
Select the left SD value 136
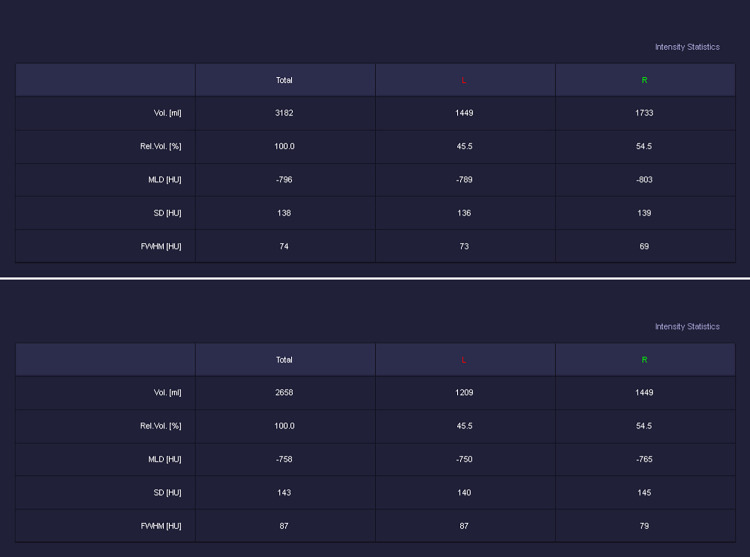tap(464, 213)
